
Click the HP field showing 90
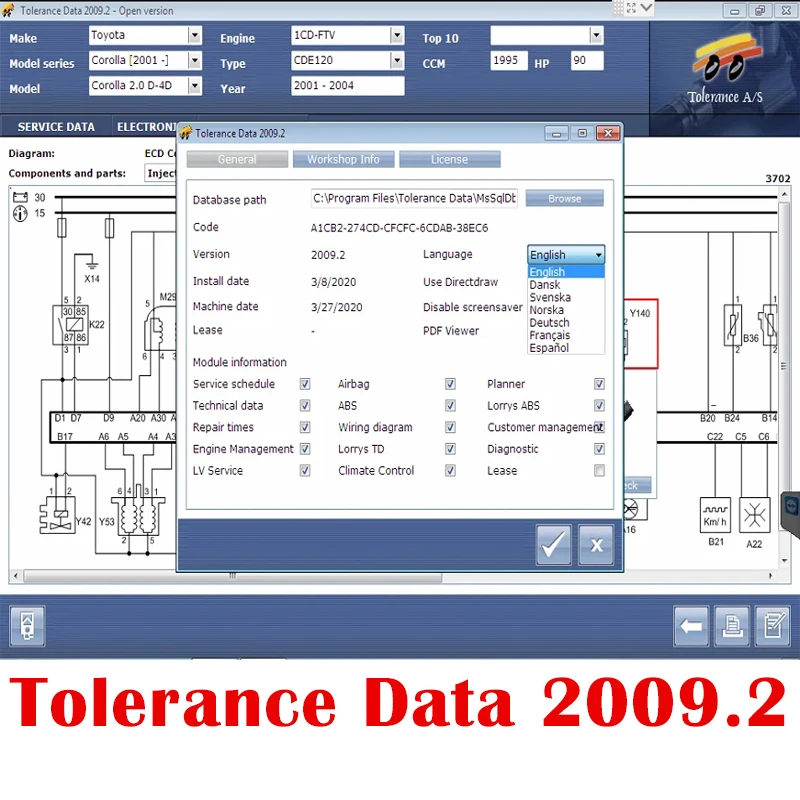587,61
